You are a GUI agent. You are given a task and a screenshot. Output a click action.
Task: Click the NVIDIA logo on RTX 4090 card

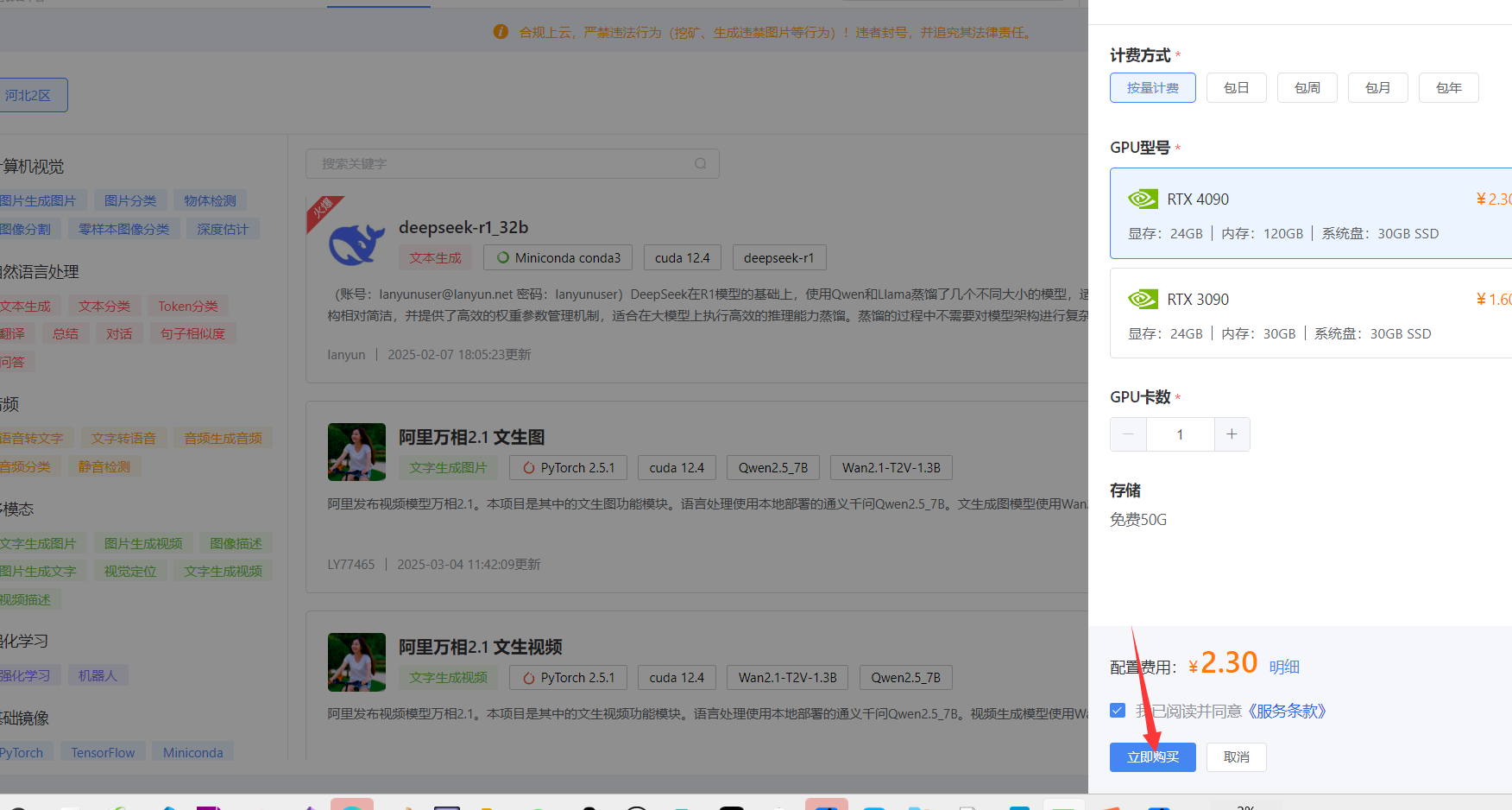[1143, 199]
